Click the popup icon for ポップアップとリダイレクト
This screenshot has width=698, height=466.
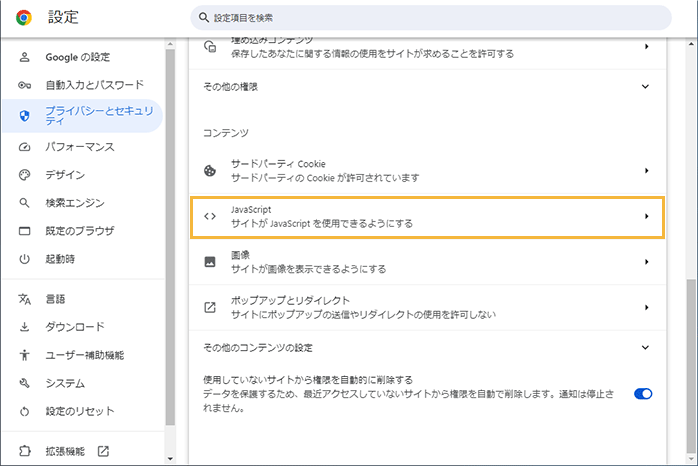(x=210, y=307)
